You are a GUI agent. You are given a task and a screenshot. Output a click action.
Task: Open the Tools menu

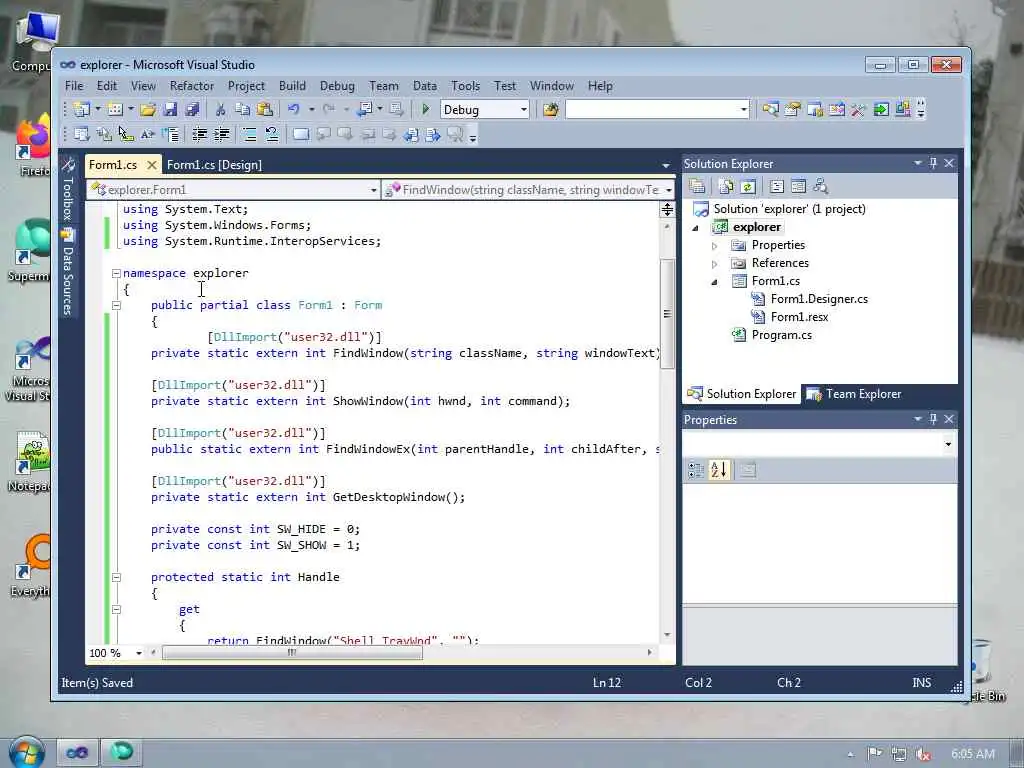click(465, 86)
